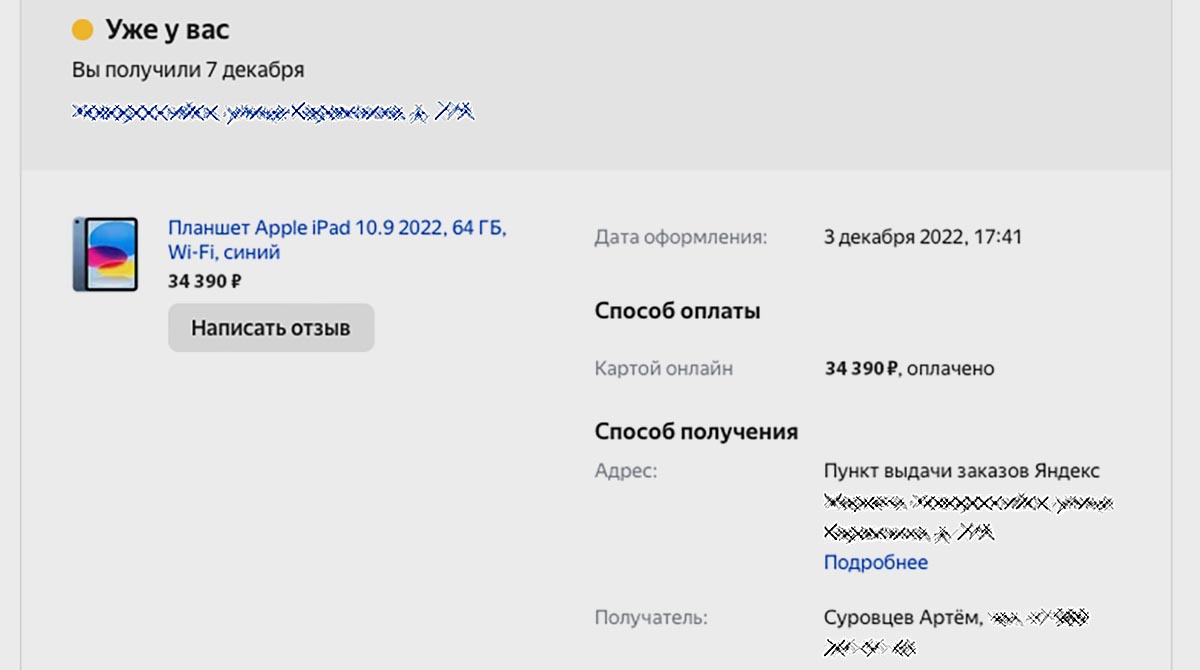This screenshot has width=1200, height=670.
Task: Follow the Подробнее link under the address
Action: tap(875, 562)
